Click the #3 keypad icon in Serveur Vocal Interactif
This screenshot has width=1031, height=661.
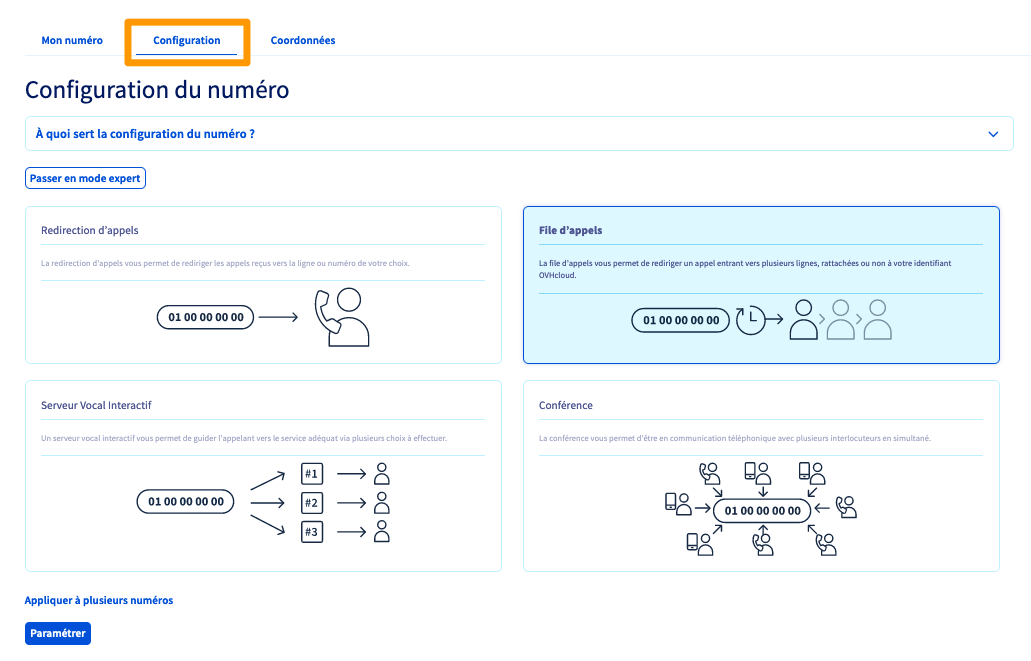312,532
